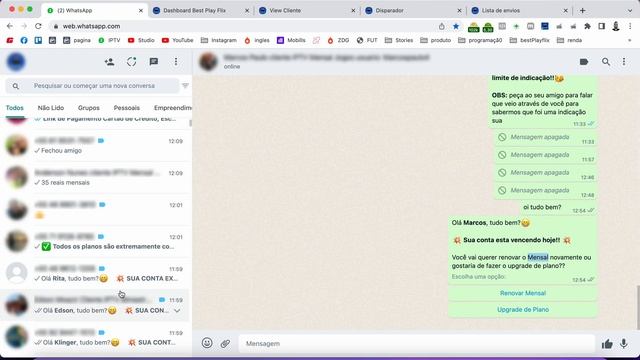Select the Empreendimento filter tab
Image resolution: width=640 pixels, height=360 pixels.
[172, 108]
